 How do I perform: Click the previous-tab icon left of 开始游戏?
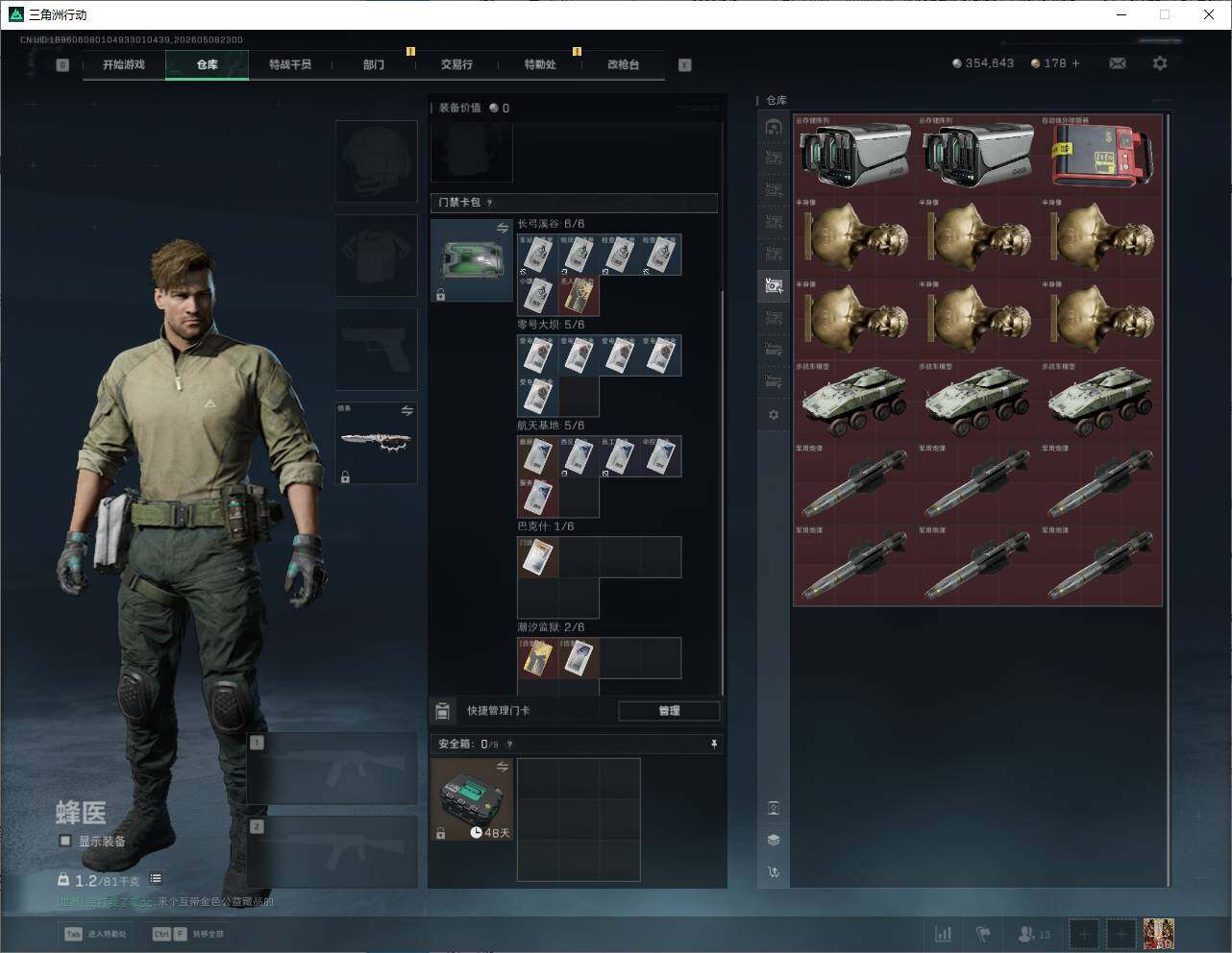62,65
